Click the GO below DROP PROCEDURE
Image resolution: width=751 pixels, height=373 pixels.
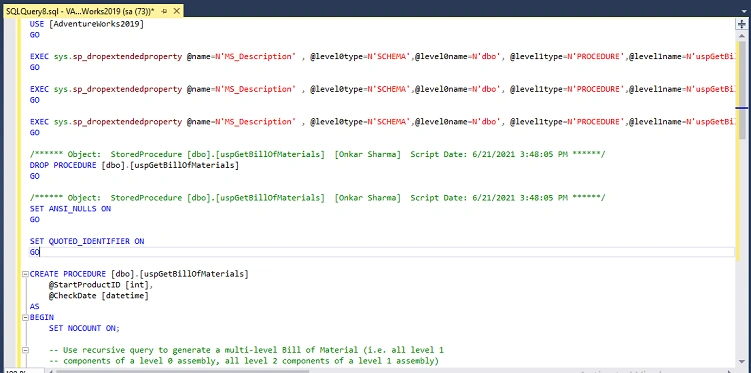[34, 176]
